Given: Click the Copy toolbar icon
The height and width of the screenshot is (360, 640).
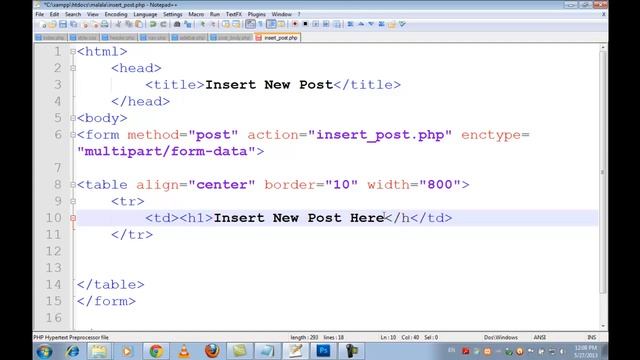Looking at the screenshot, I should click(x=129, y=24).
